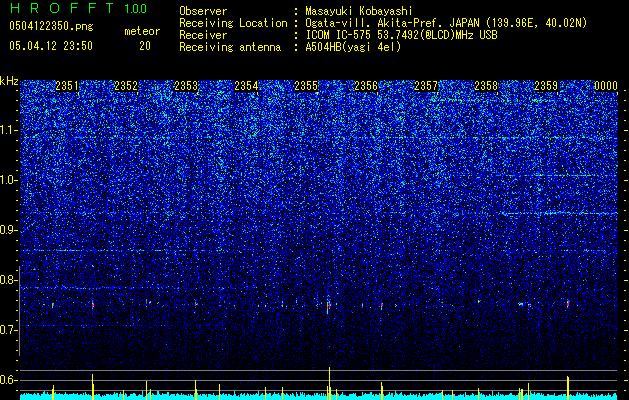
Task: Click the antenna A504HB(yagi 4el) text
Action: point(353,47)
